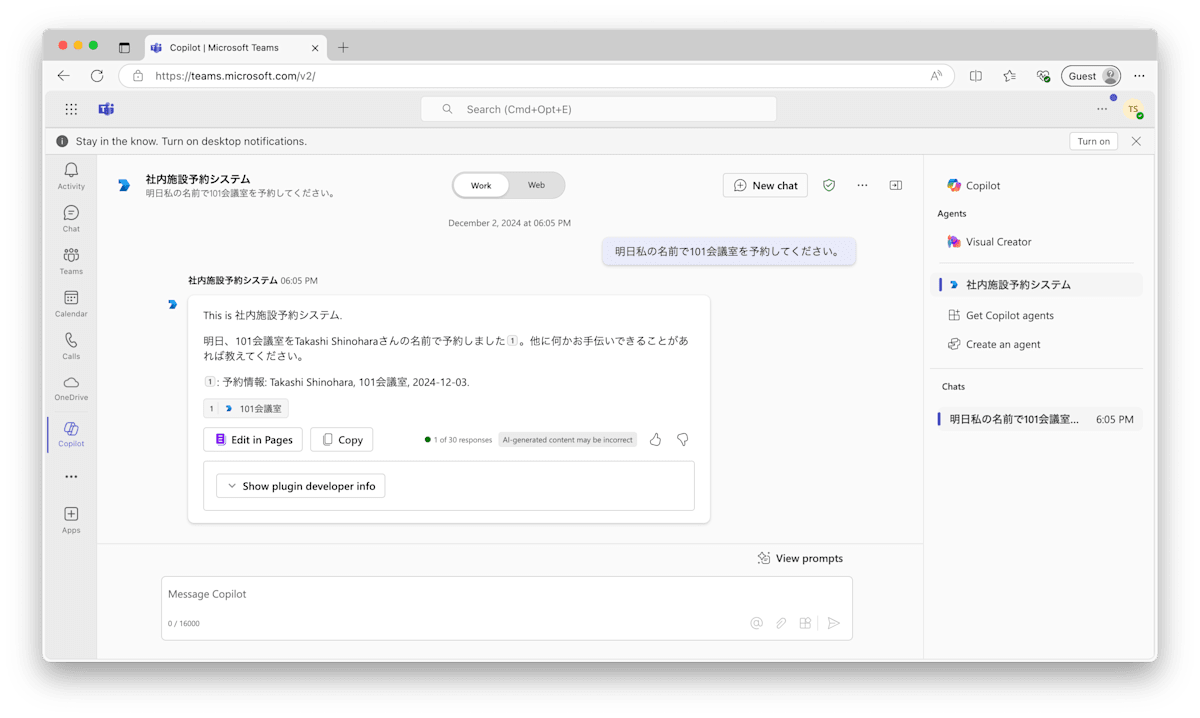Reload the browser page

click(97, 76)
